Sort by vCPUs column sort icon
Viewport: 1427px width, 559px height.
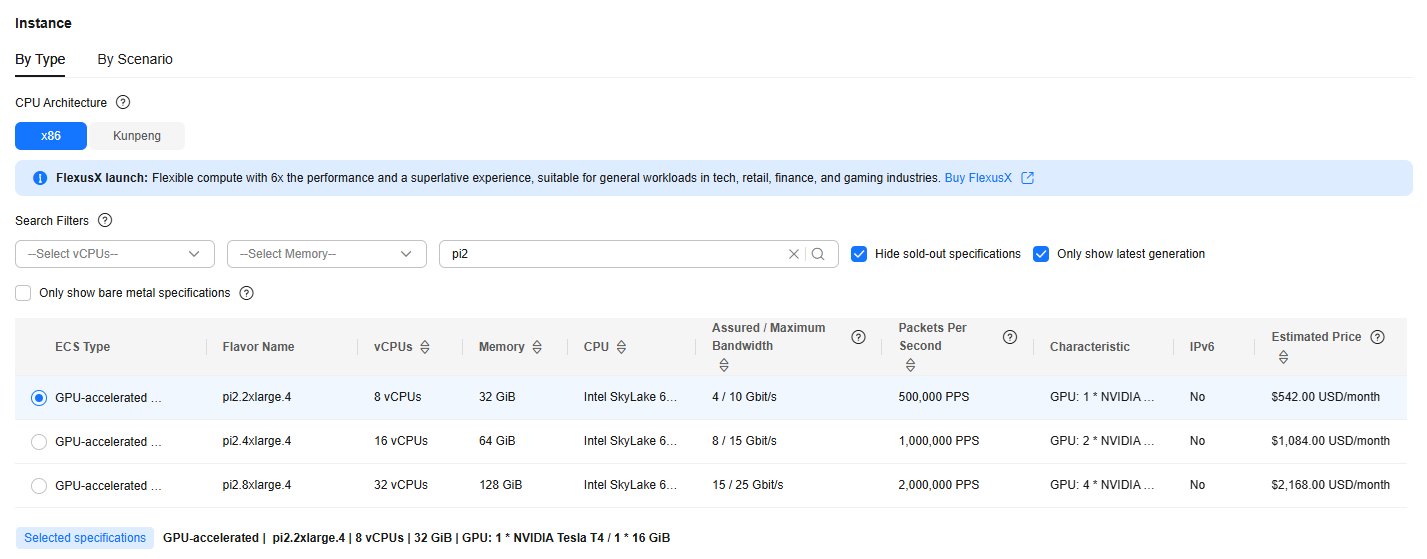click(425, 347)
